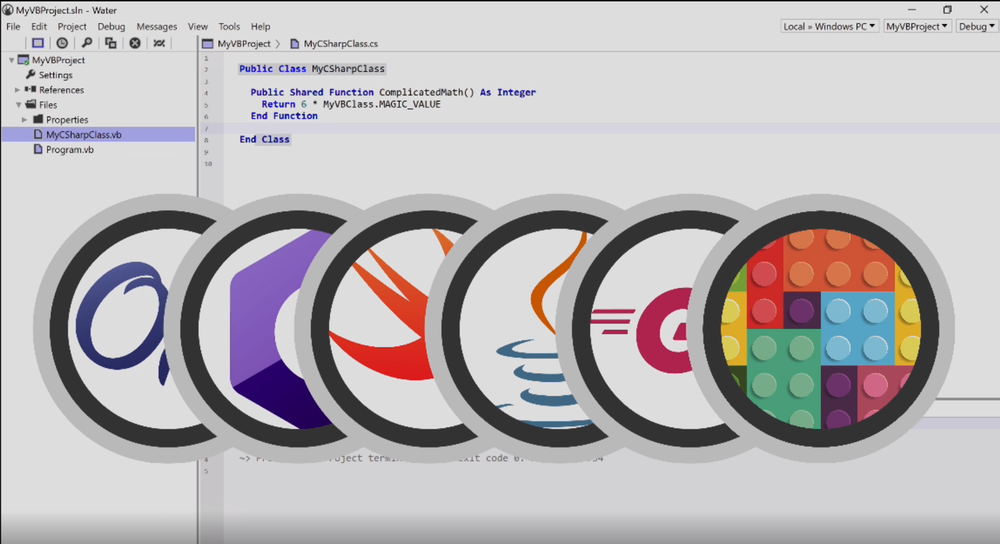The height and width of the screenshot is (544, 1000).
Task: Open the Local » Windows PC dropdown
Action: [829, 26]
